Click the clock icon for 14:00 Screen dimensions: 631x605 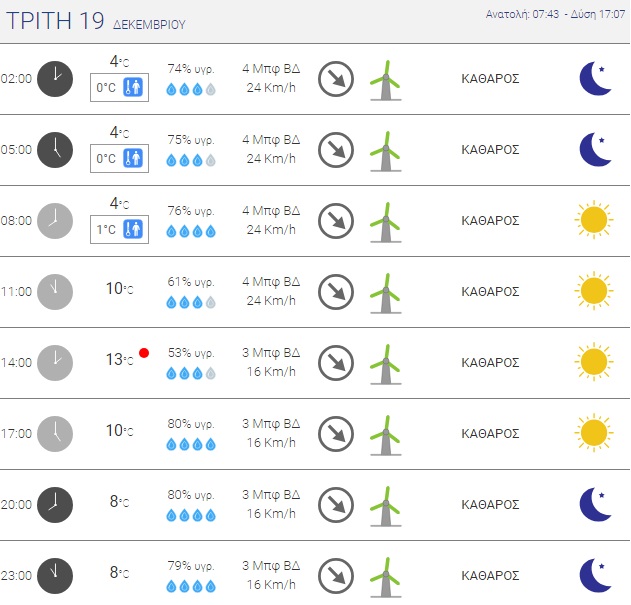tap(55, 362)
